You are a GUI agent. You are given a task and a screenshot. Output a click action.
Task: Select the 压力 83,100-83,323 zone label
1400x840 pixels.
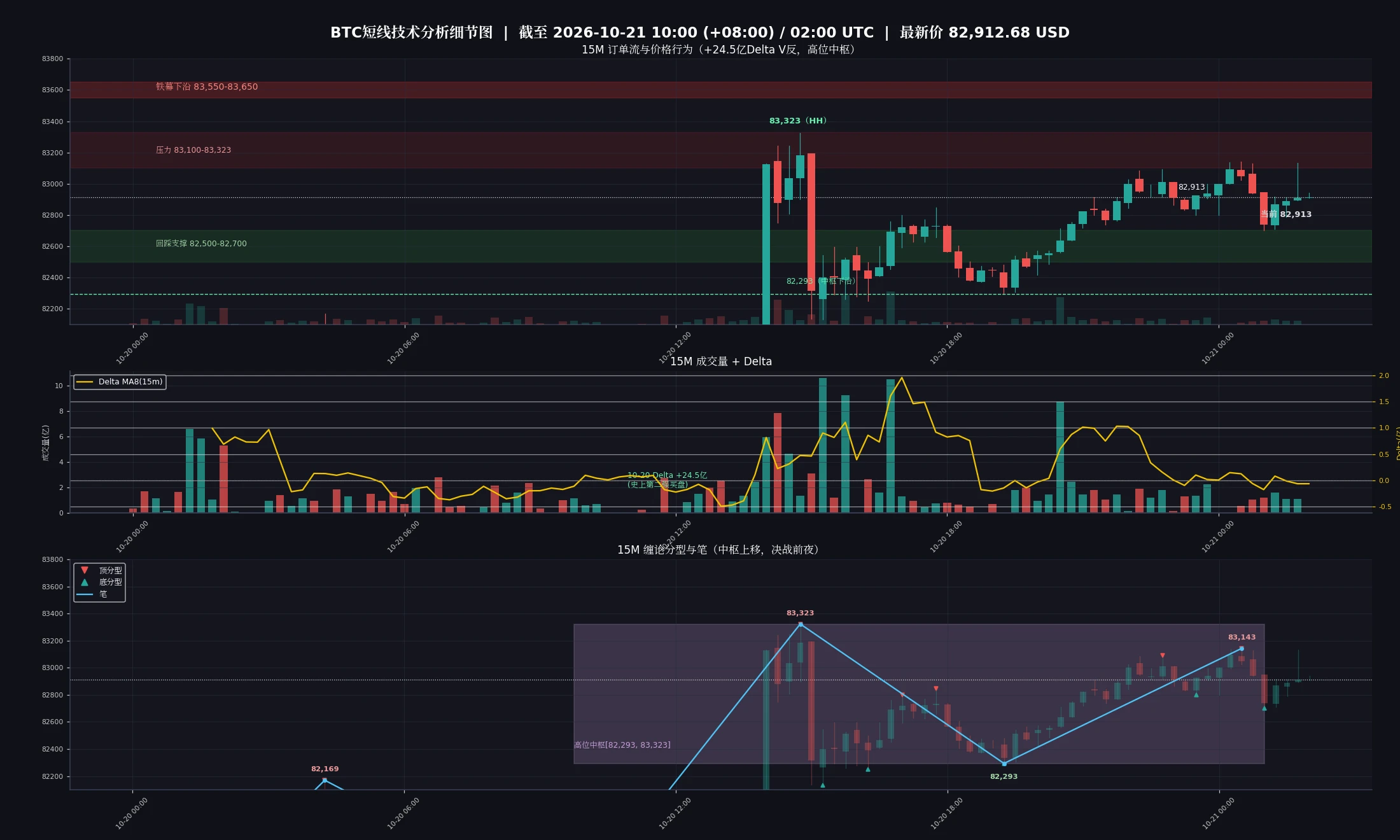193,150
